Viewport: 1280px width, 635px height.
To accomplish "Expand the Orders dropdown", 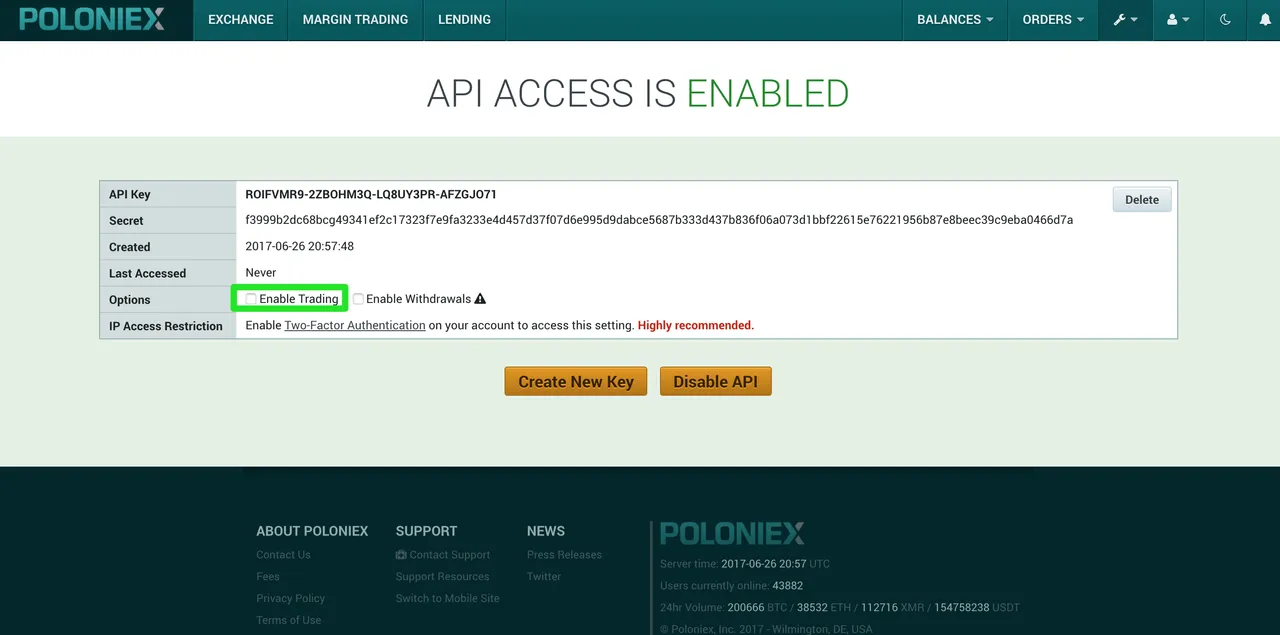I will 1053,20.
